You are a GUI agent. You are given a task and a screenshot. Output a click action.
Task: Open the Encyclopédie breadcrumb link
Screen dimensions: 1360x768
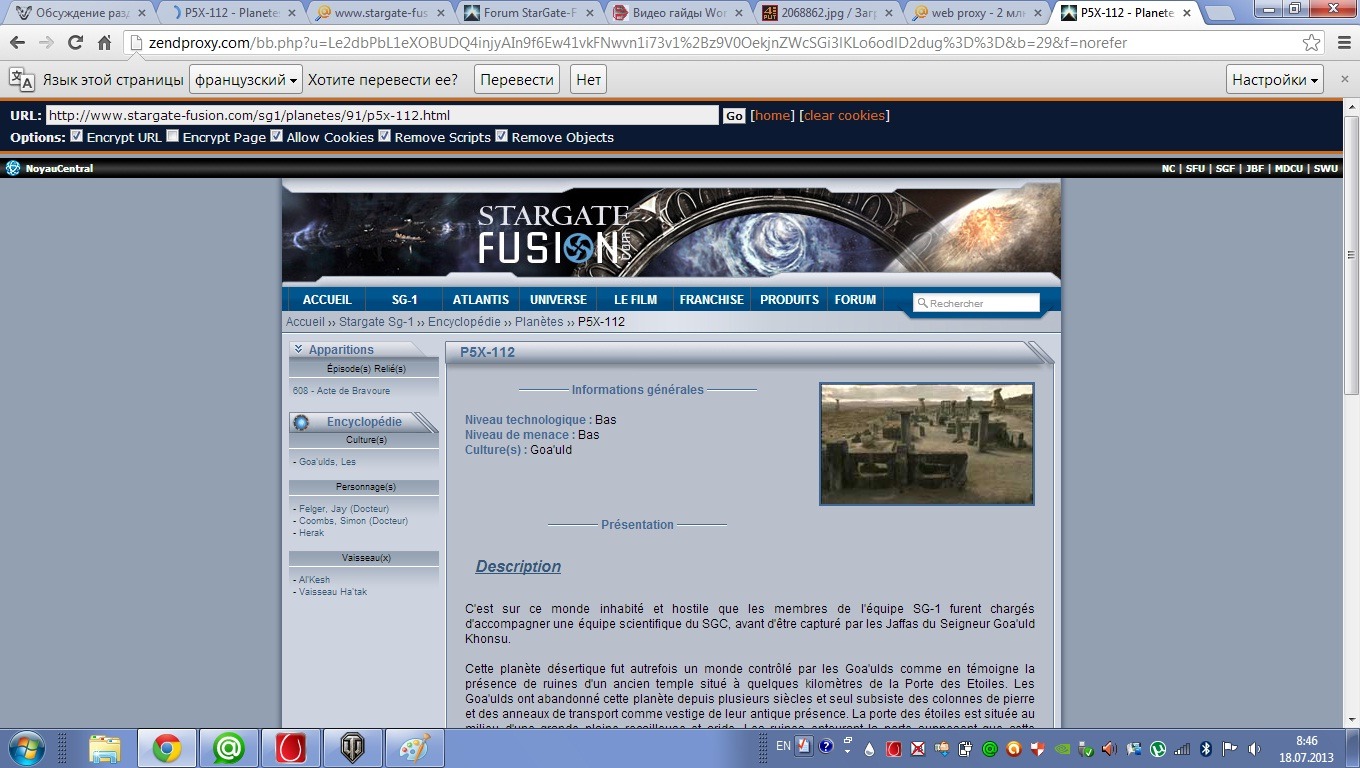[464, 322]
